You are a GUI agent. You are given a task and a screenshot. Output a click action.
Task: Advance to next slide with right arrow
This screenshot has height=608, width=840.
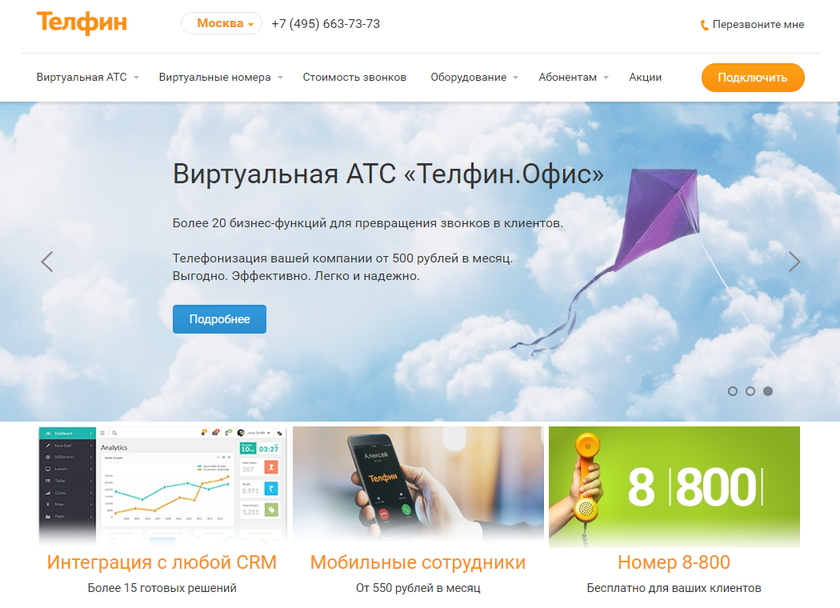tap(794, 261)
